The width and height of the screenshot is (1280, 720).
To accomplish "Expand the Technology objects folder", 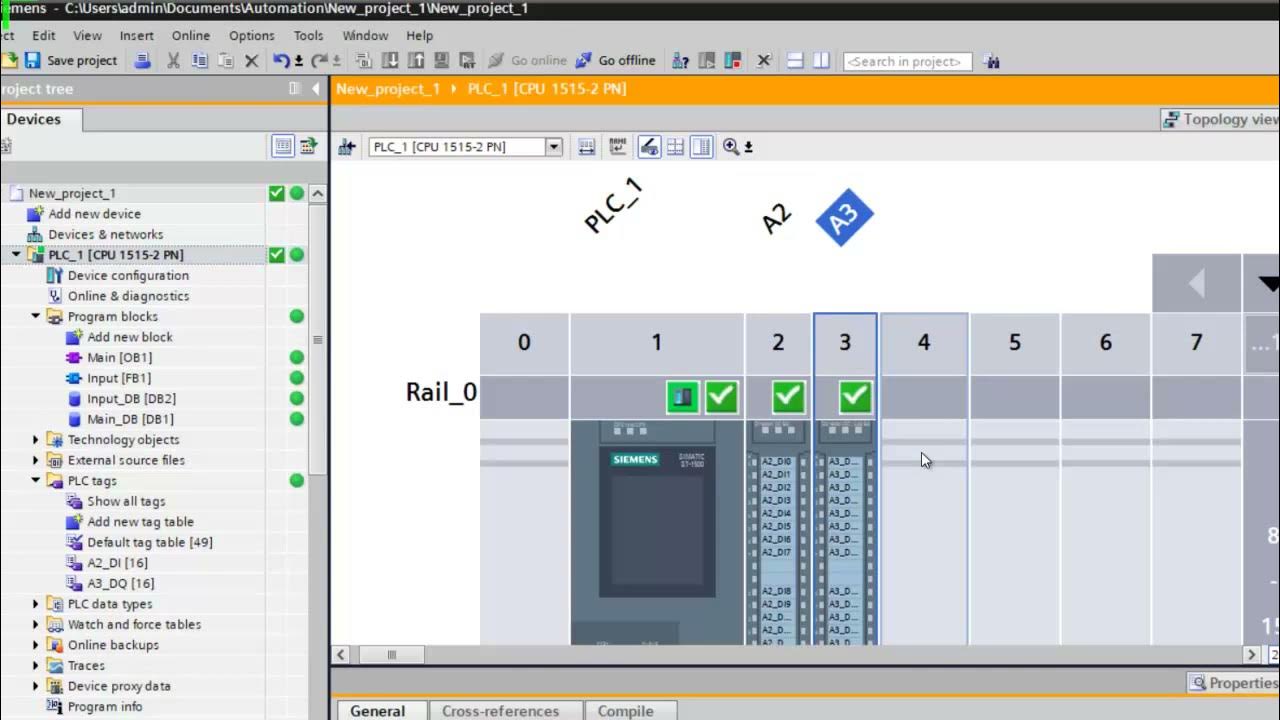I will pyautogui.click(x=35, y=440).
